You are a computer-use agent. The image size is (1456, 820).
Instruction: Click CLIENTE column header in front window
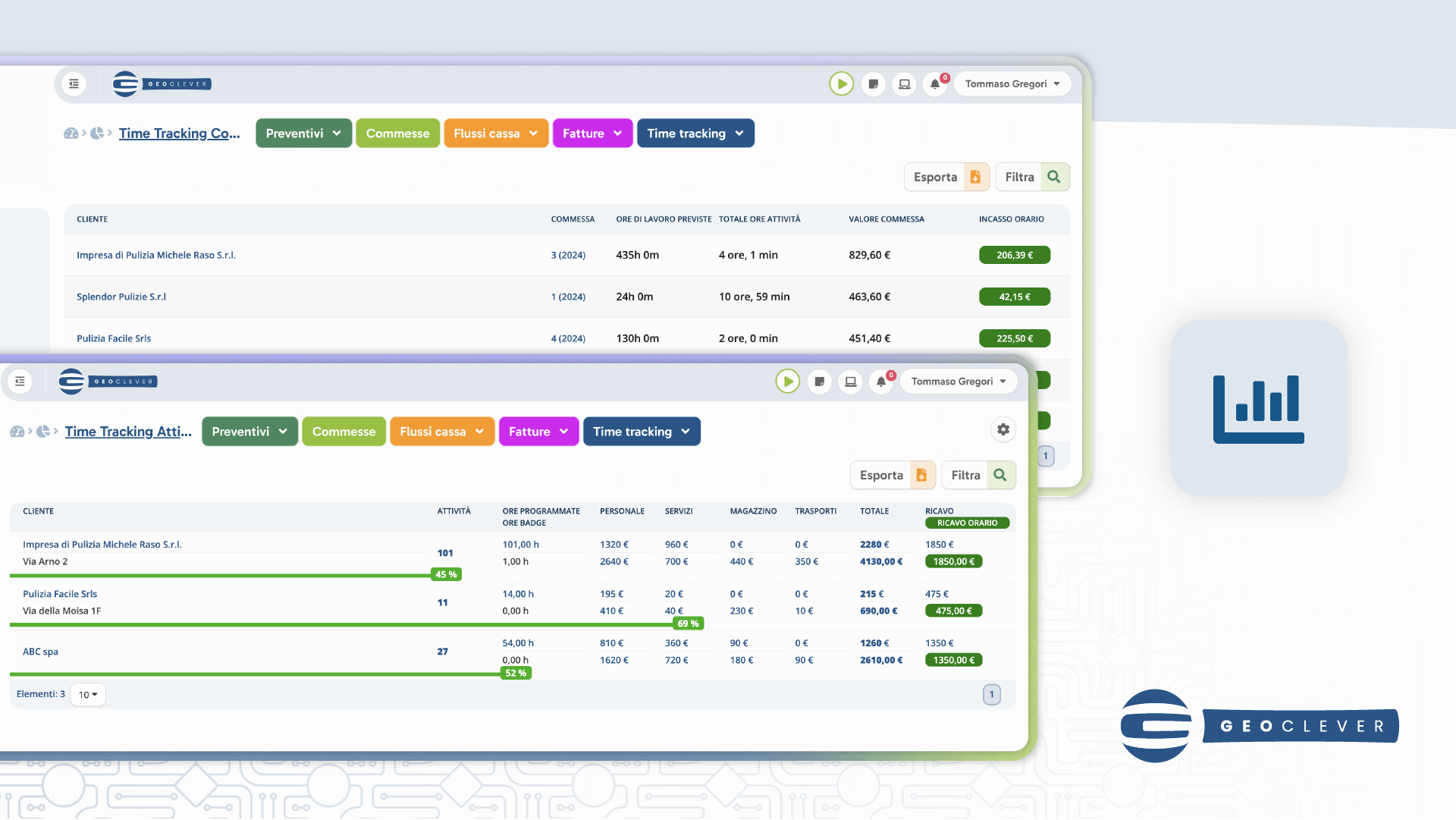pyautogui.click(x=39, y=511)
